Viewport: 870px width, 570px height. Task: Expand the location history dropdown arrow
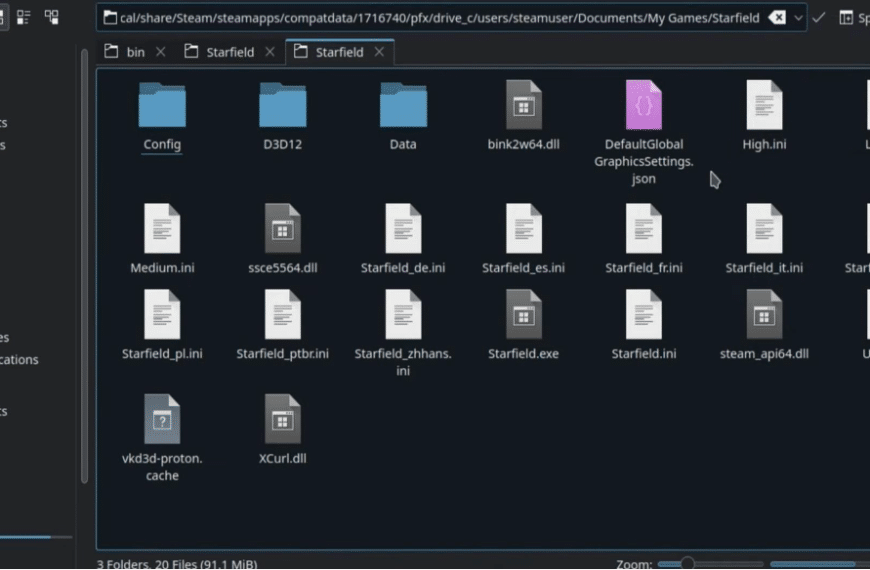click(x=798, y=18)
